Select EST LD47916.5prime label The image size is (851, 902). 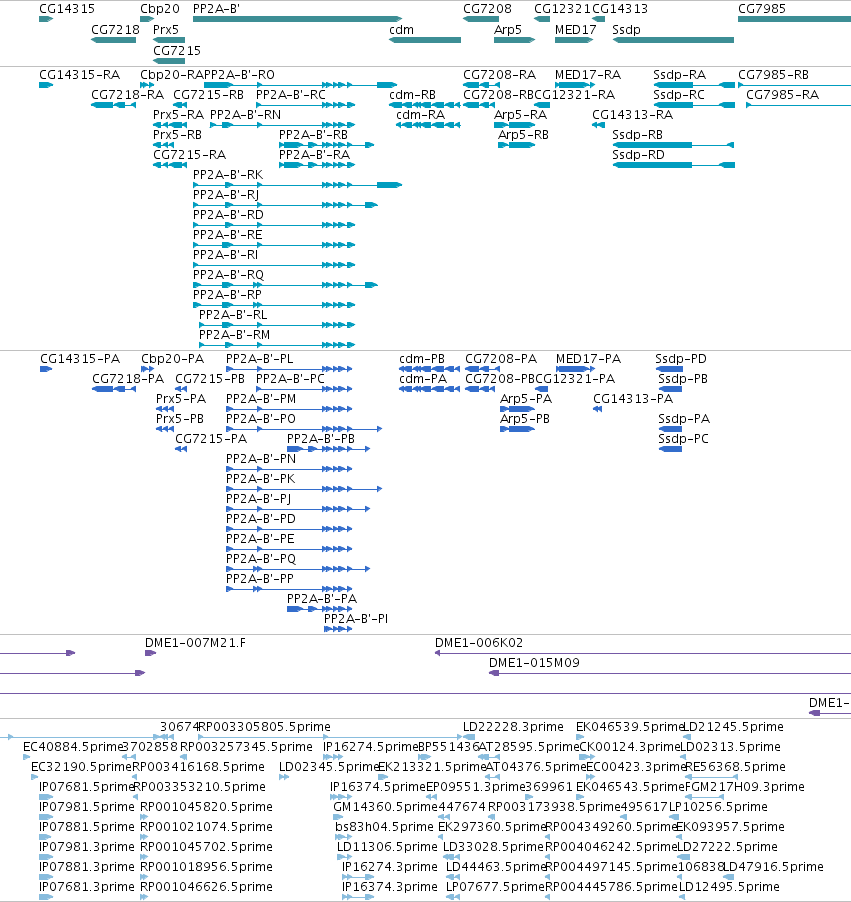773,866
